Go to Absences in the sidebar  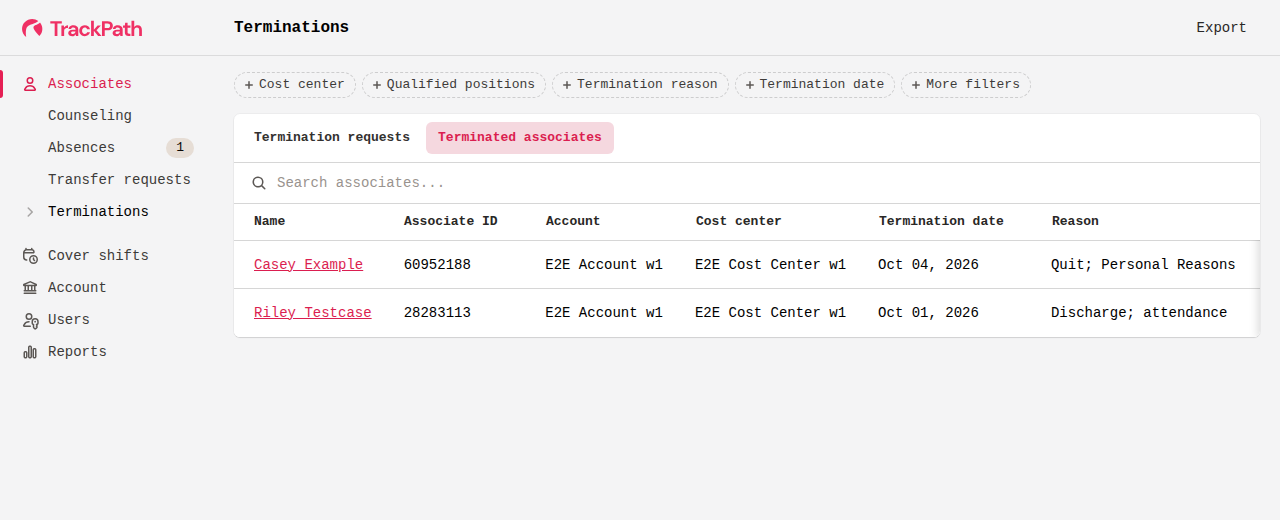click(x=81, y=148)
